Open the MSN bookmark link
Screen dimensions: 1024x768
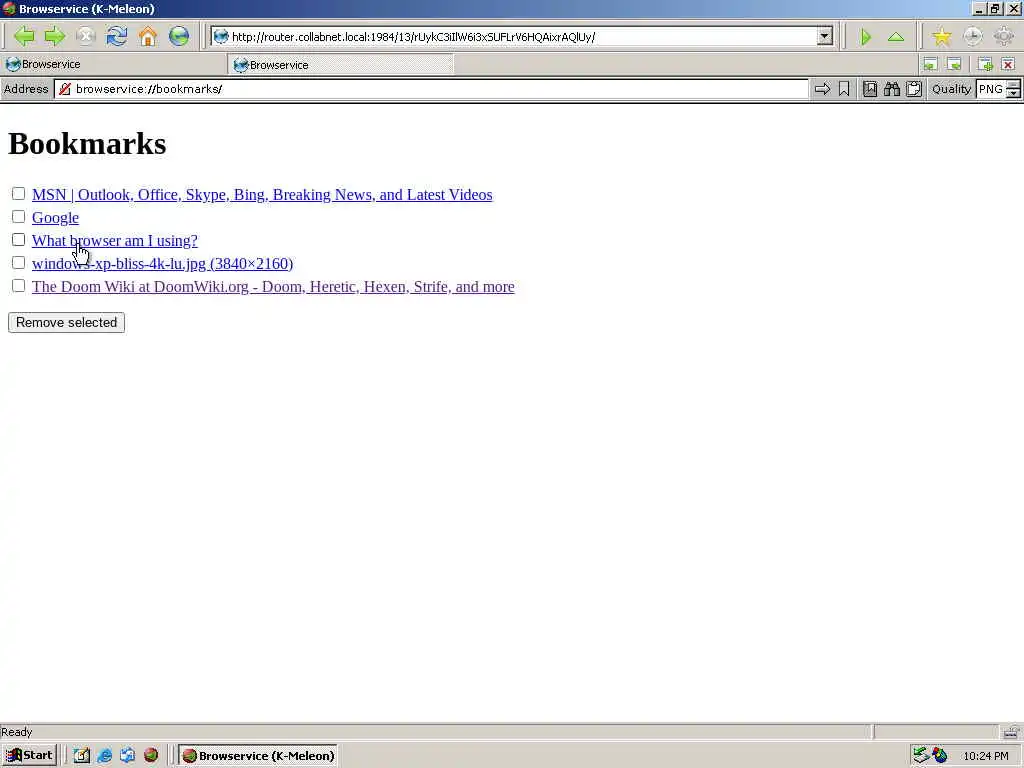(x=262, y=195)
